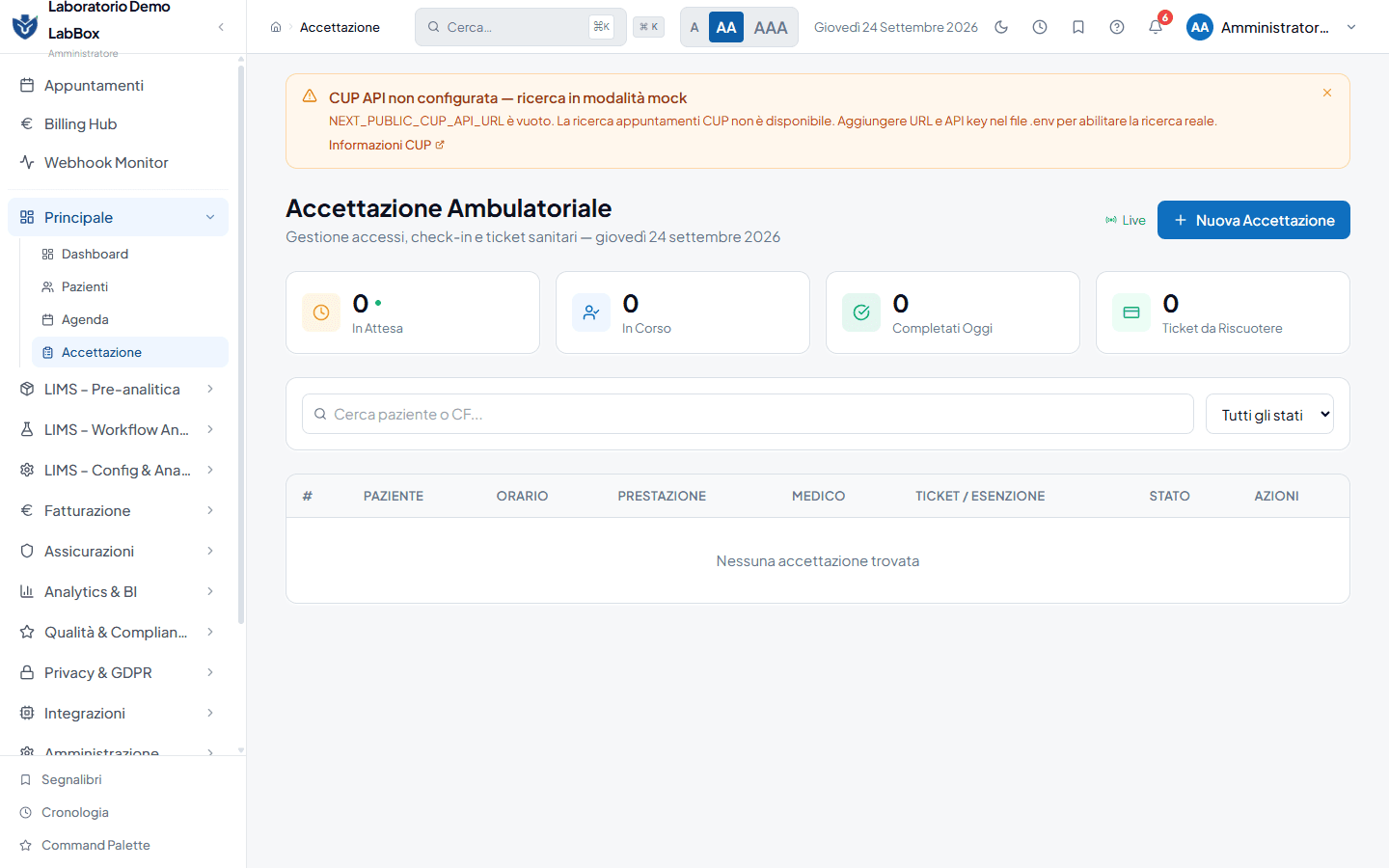Screen dimensions: 1389x868
Task: Open Agenda menu item
Action: [x=130, y=319]
